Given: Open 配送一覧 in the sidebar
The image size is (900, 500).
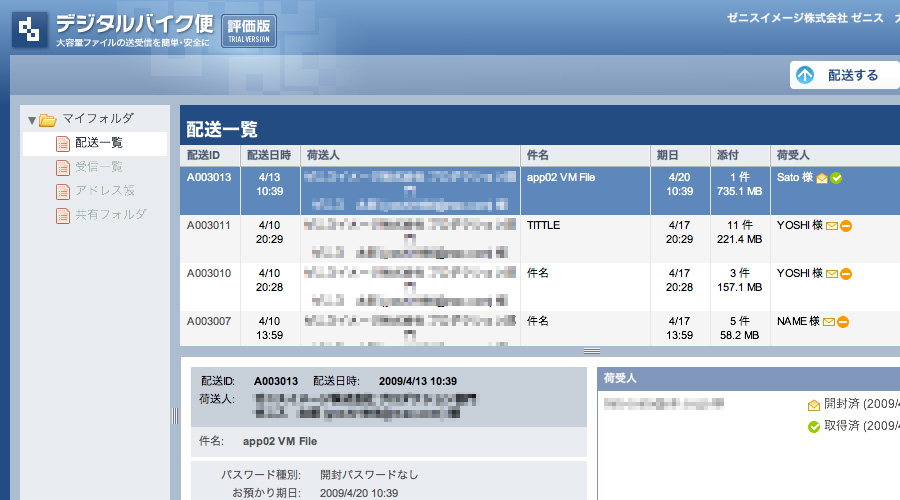Looking at the screenshot, I should (x=98, y=143).
